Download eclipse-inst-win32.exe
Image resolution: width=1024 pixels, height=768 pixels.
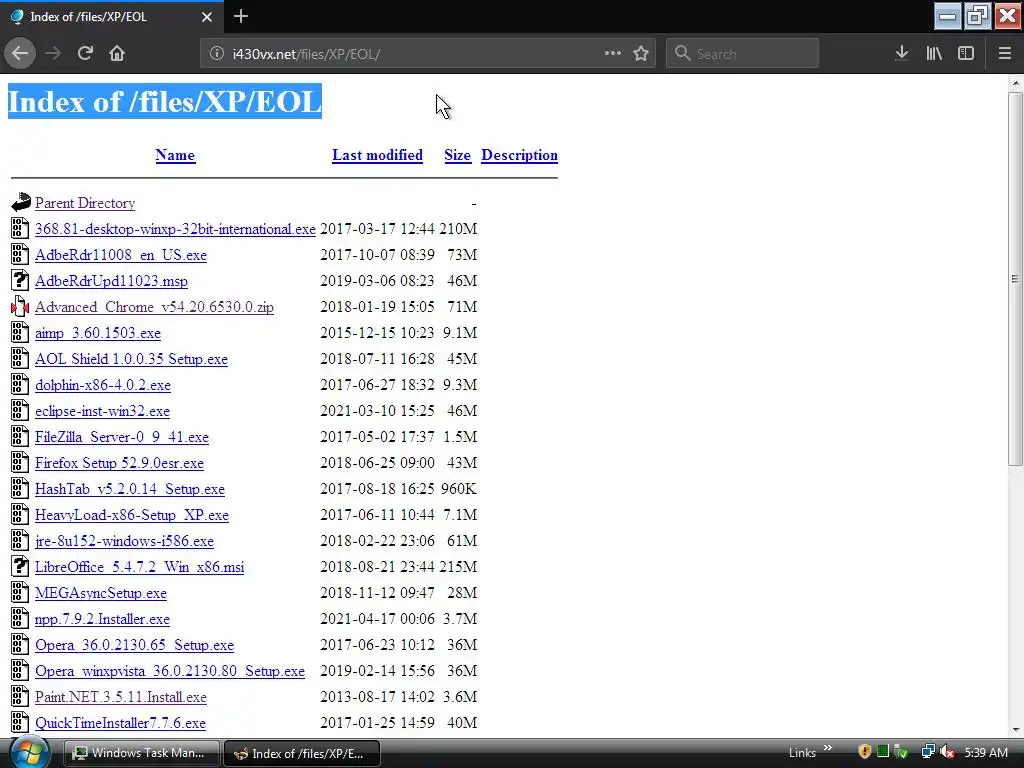coord(103,411)
